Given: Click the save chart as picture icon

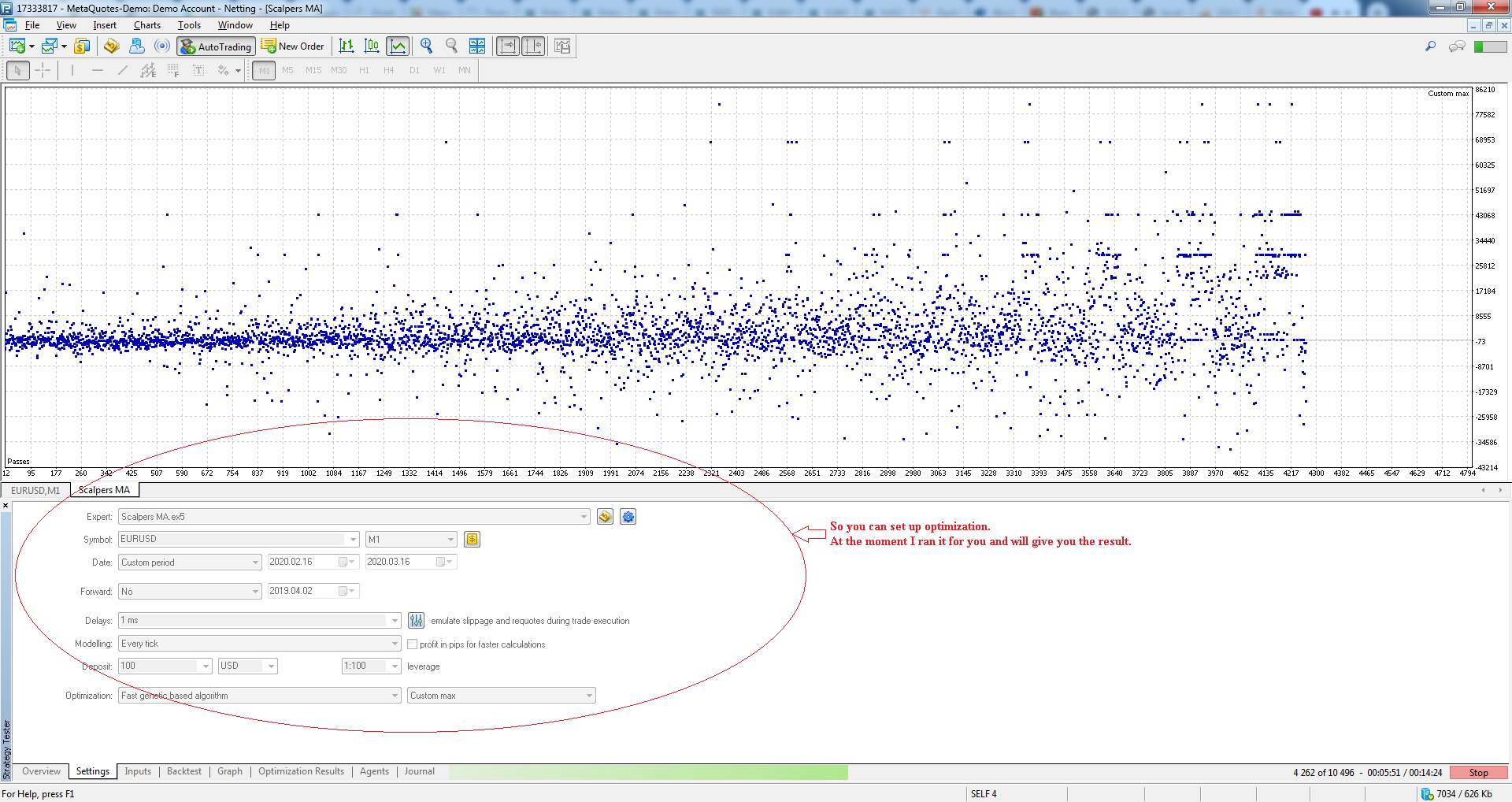Looking at the screenshot, I should pos(562,46).
